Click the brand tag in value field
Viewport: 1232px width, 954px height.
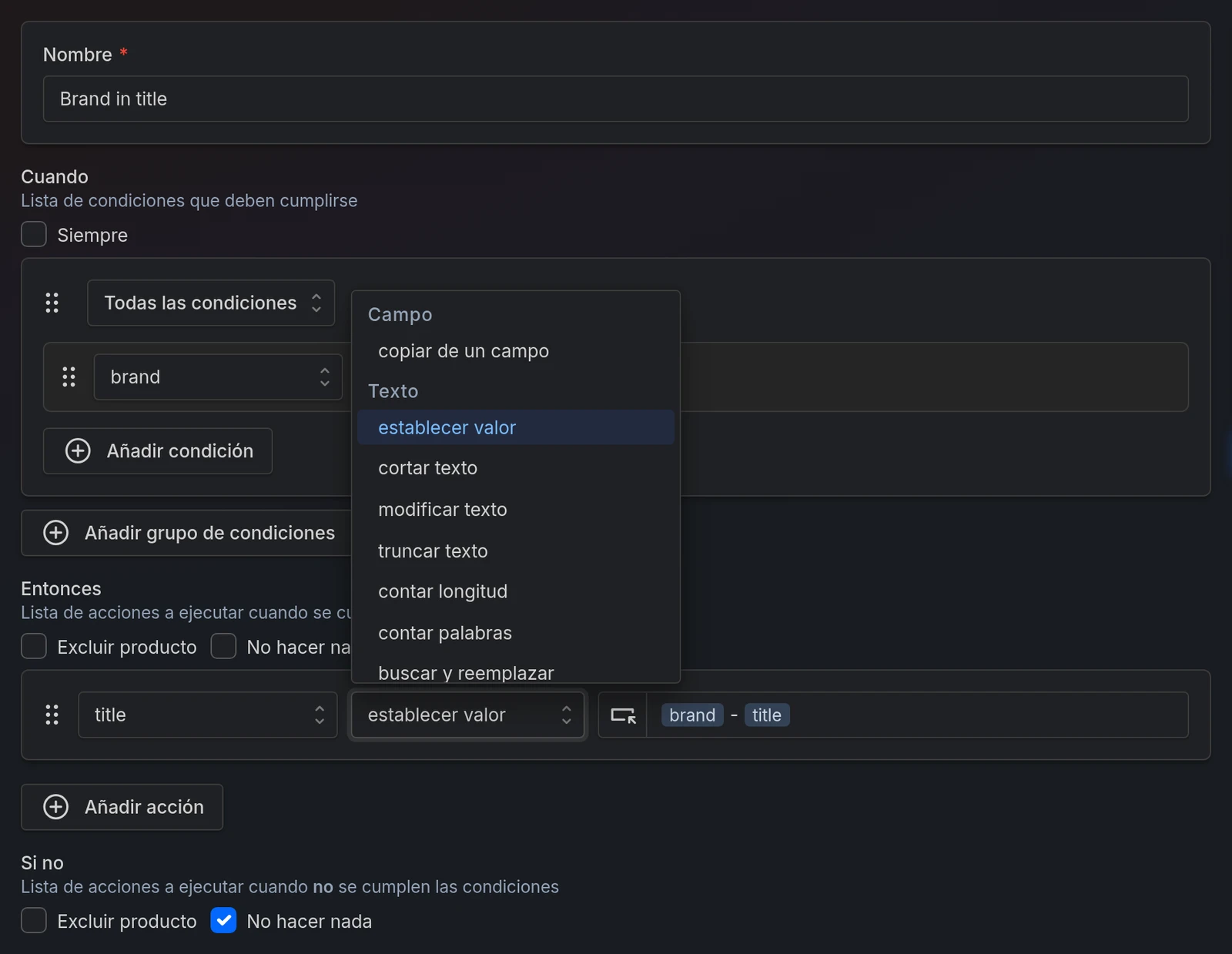(x=692, y=715)
